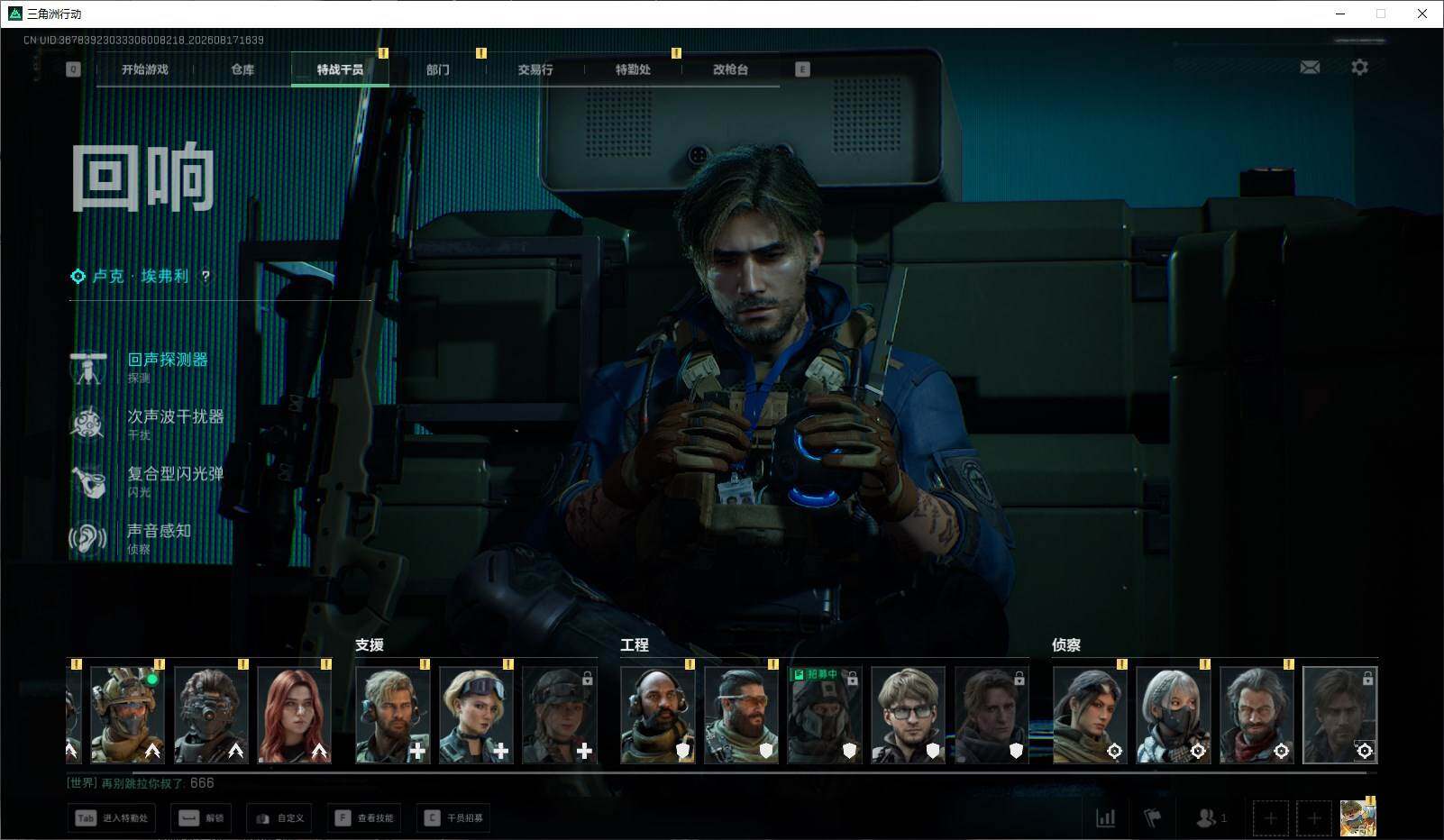
Task: Click the 解锁 unlock button
Action: point(201,817)
